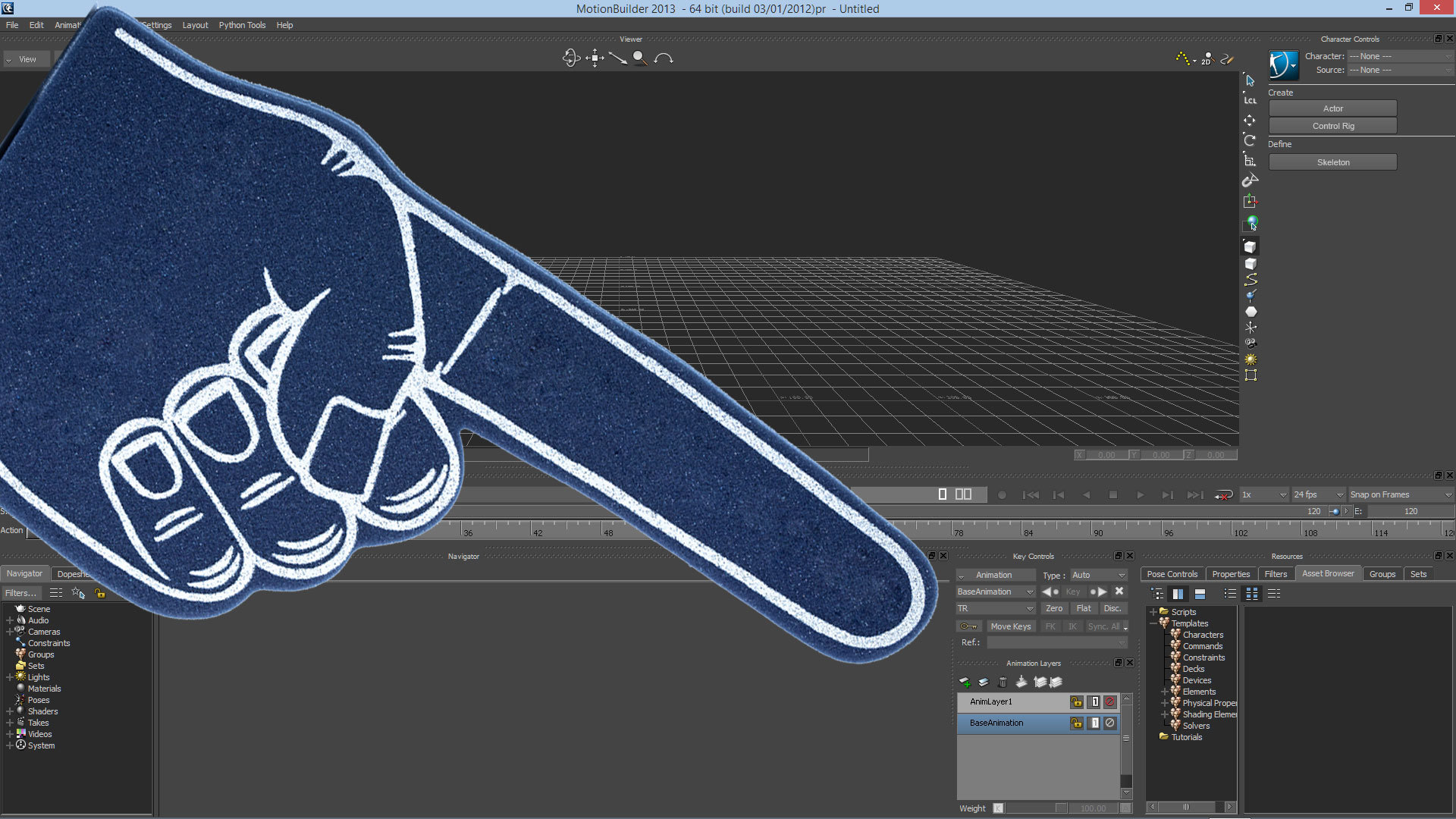Click the Actor button
1456x819 pixels.
[1332, 108]
